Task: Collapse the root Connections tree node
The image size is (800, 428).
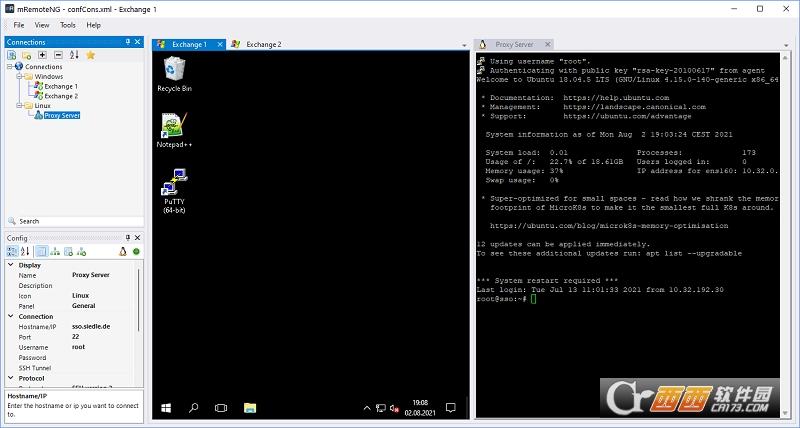Action: [x=10, y=66]
